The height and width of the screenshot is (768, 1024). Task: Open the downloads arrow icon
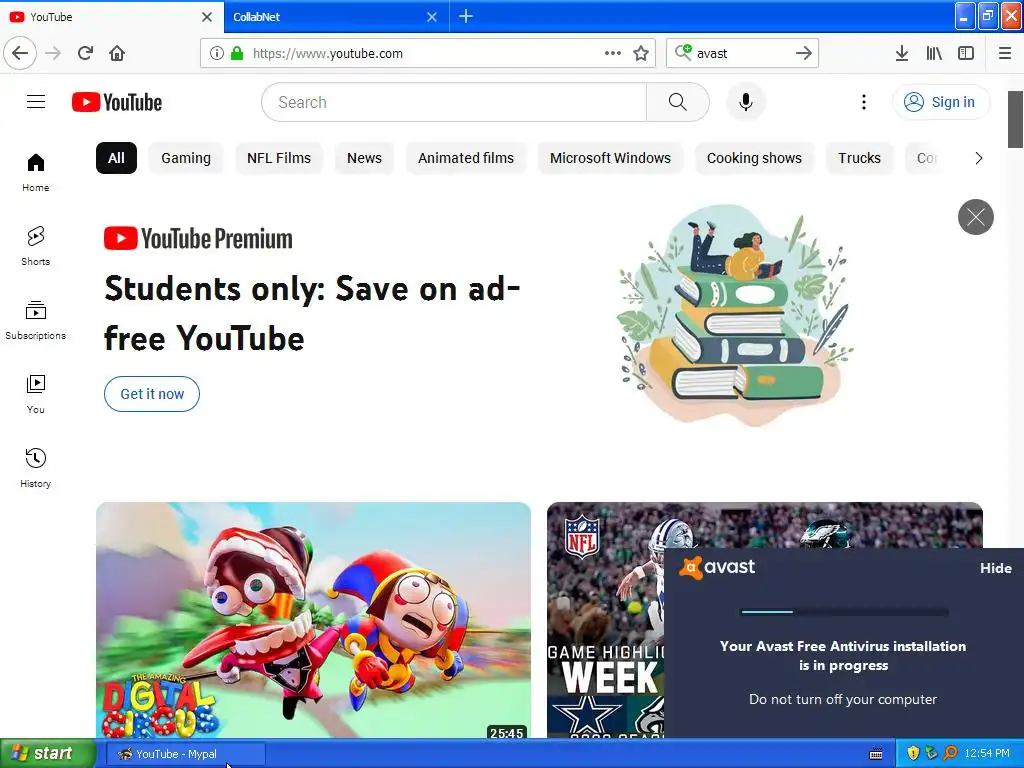902,53
